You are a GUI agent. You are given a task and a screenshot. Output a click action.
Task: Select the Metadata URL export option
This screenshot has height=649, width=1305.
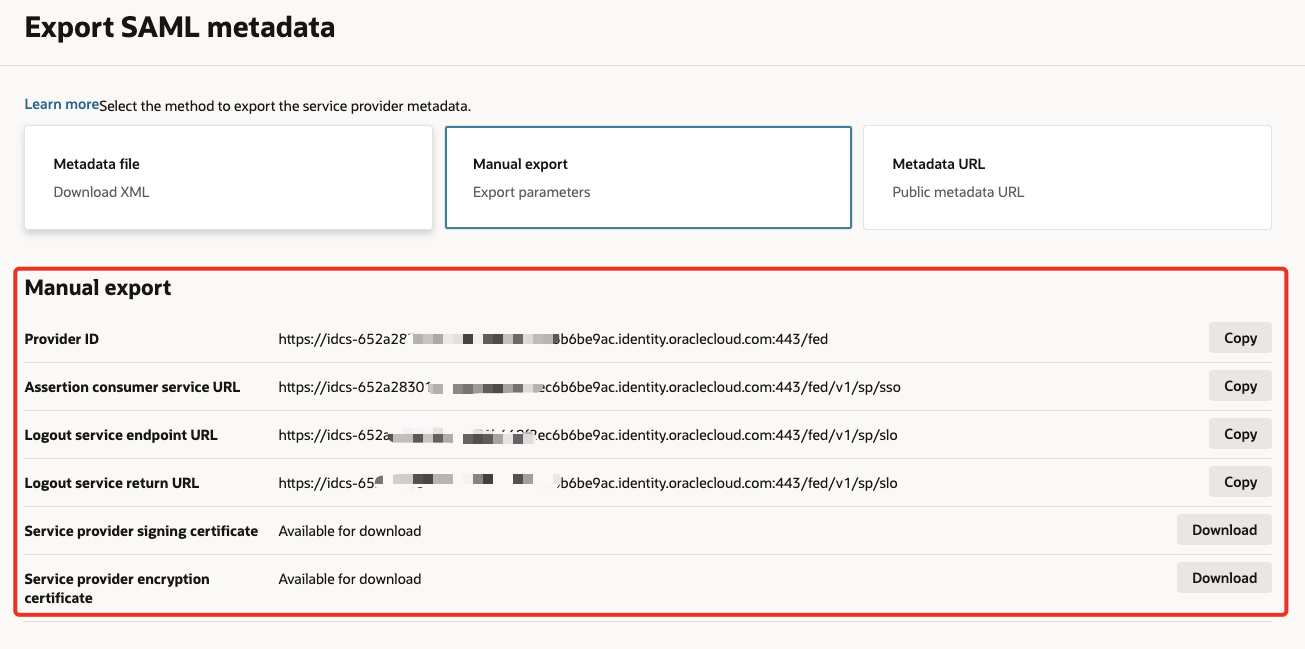pos(1066,177)
